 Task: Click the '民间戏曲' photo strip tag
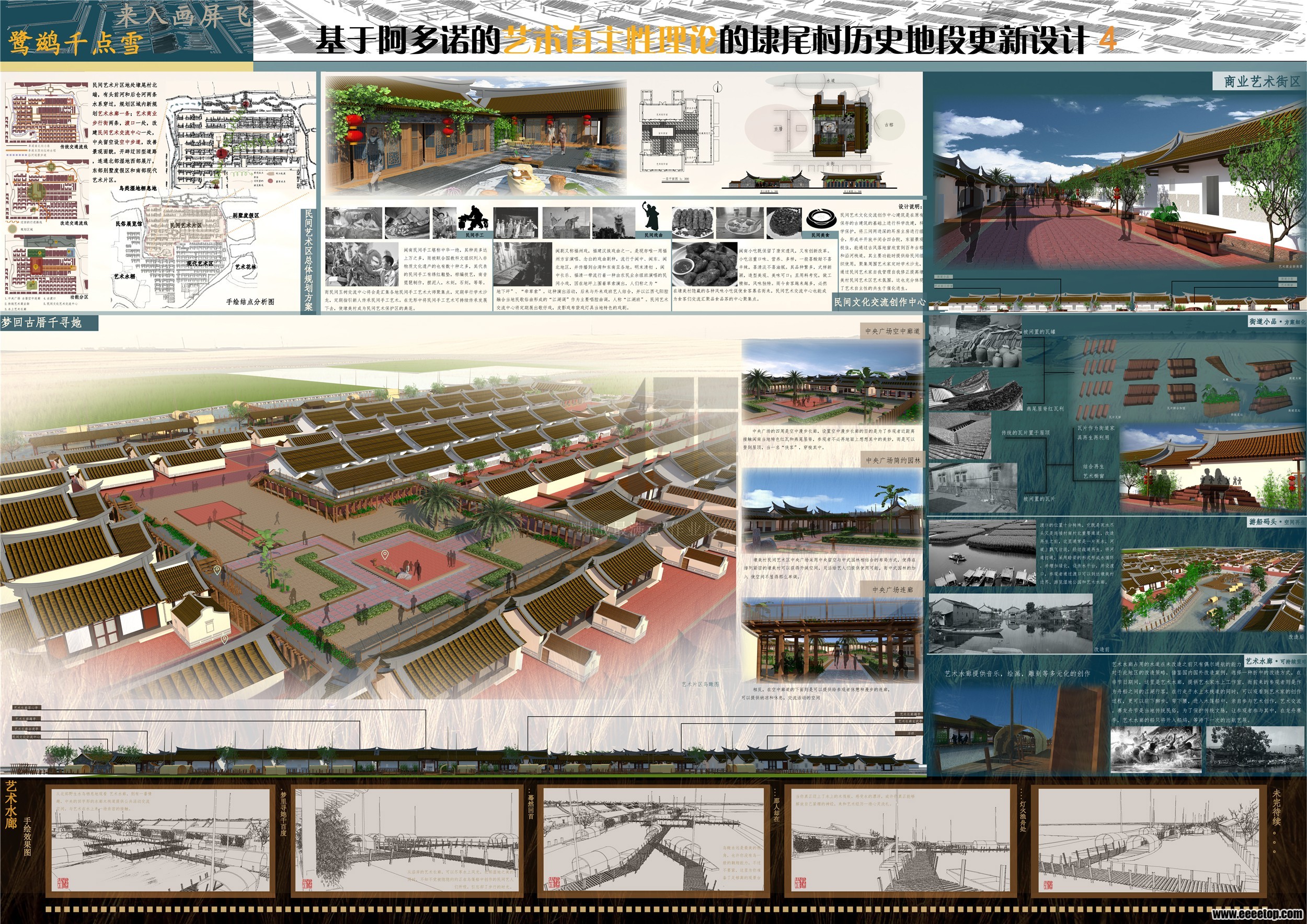(x=653, y=235)
